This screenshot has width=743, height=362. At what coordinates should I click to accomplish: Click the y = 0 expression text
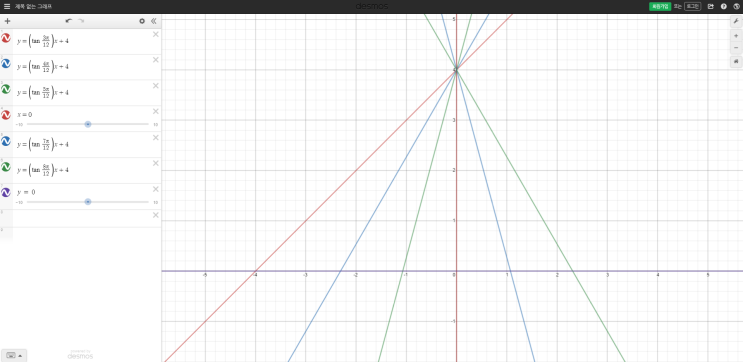point(26,192)
